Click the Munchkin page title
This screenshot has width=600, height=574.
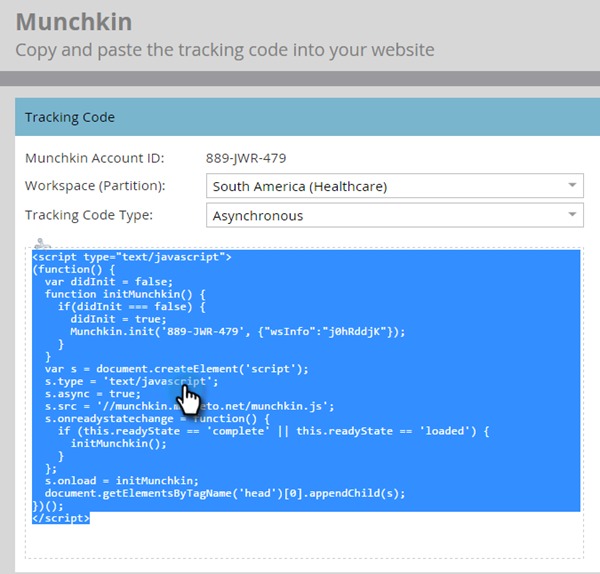pyautogui.click(x=74, y=21)
